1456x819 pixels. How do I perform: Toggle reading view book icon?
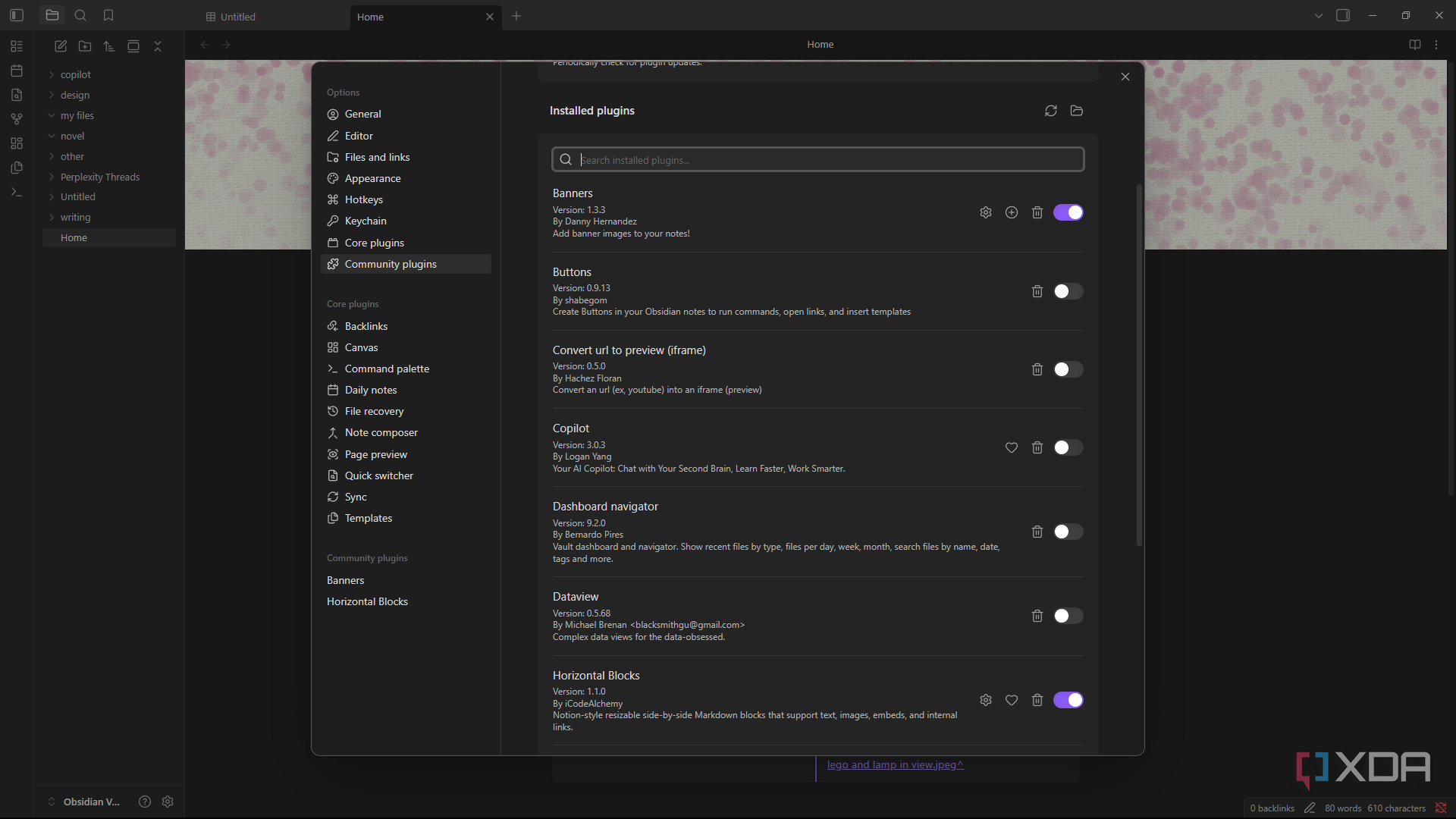coord(1415,45)
